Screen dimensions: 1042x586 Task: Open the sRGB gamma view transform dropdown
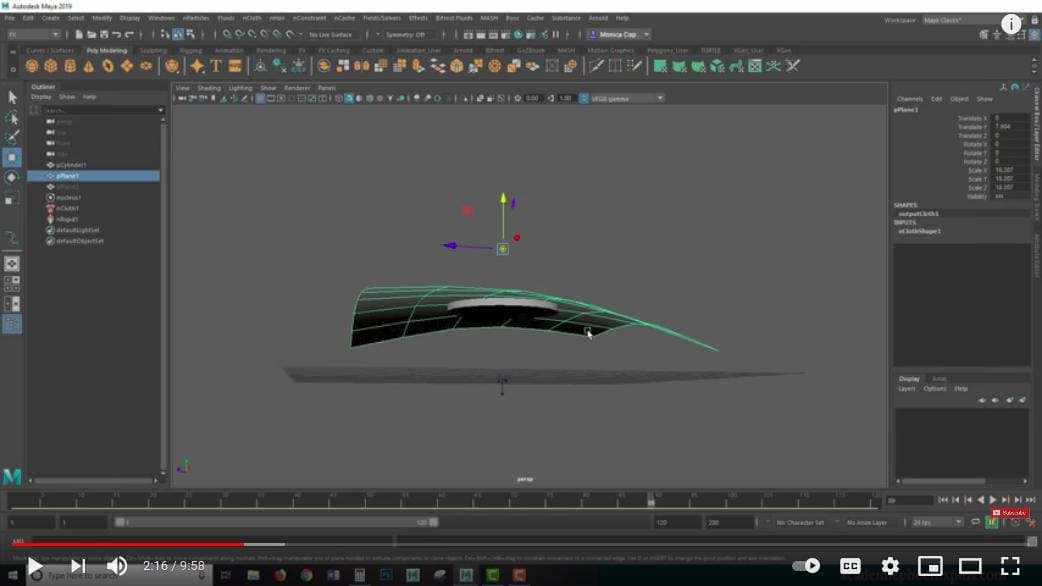pyautogui.click(x=627, y=98)
